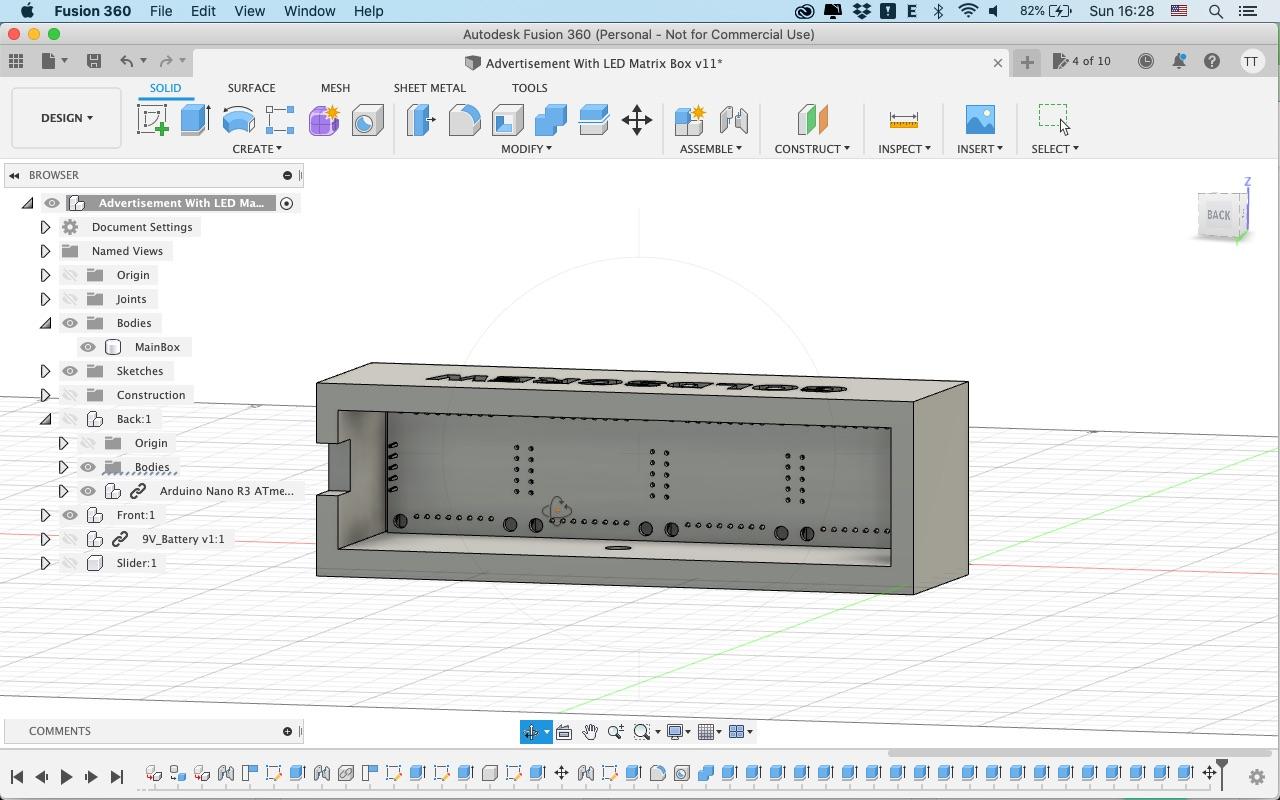Switch to the SHEET METAL tab
The image size is (1280, 800).
429,88
